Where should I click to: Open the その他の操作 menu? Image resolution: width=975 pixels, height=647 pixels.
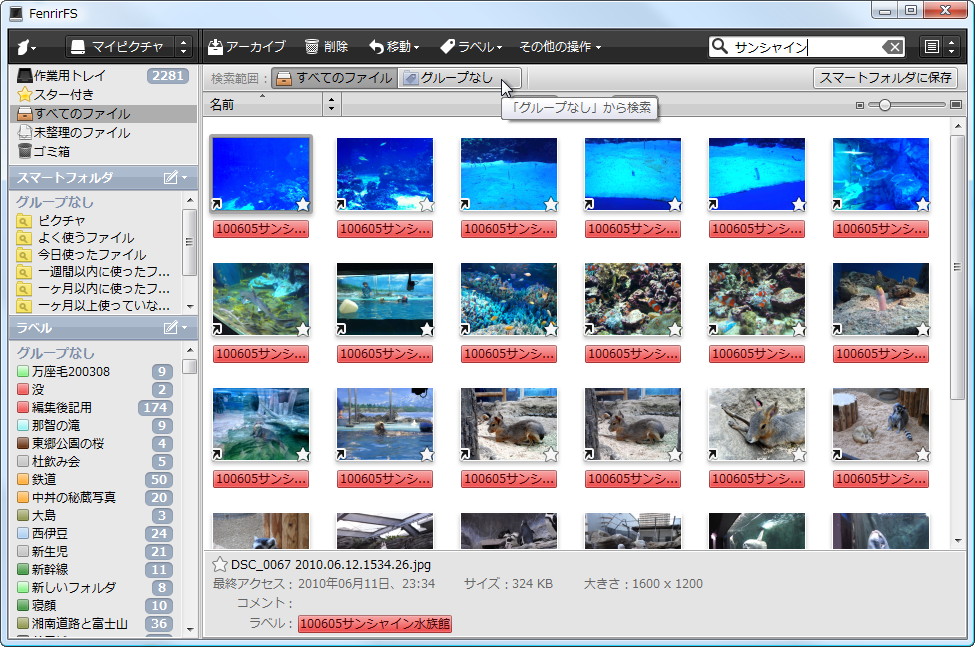pos(560,47)
